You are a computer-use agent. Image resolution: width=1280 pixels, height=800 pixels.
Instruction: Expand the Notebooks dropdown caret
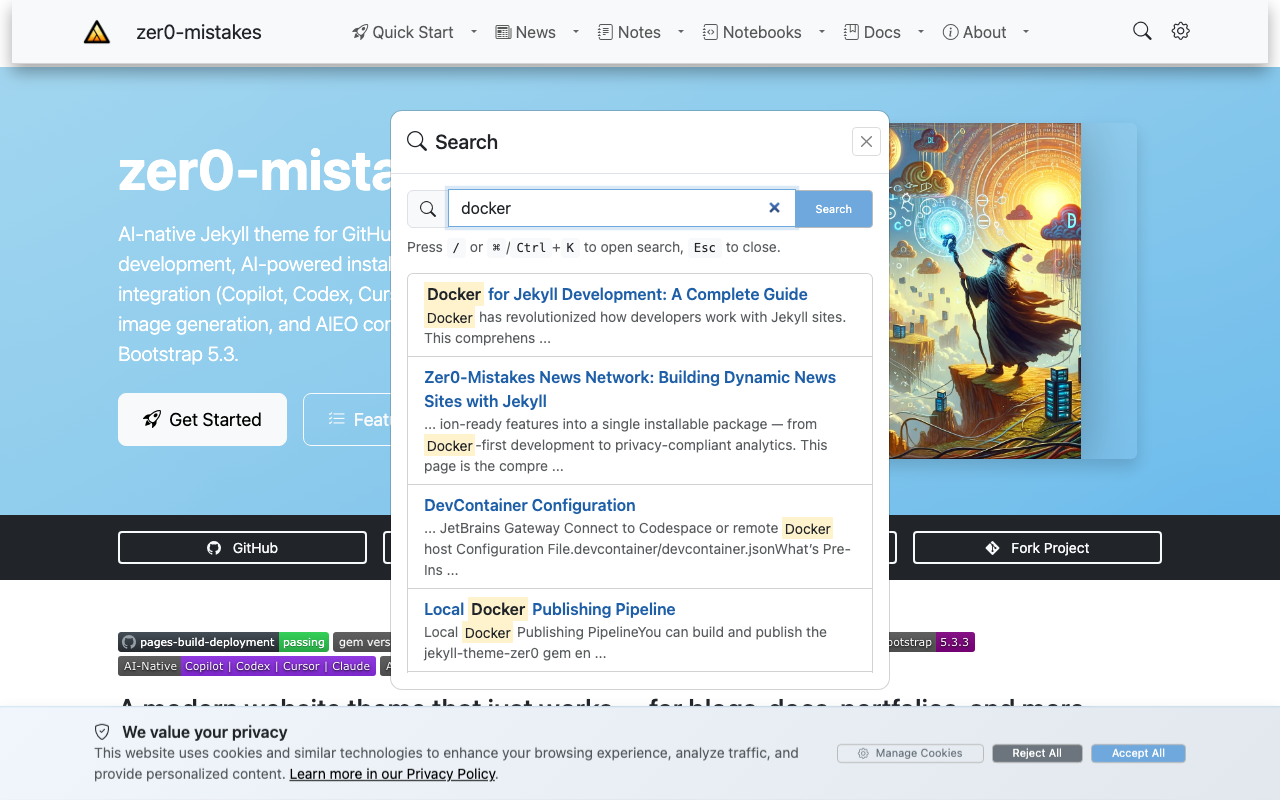pyautogui.click(x=822, y=32)
